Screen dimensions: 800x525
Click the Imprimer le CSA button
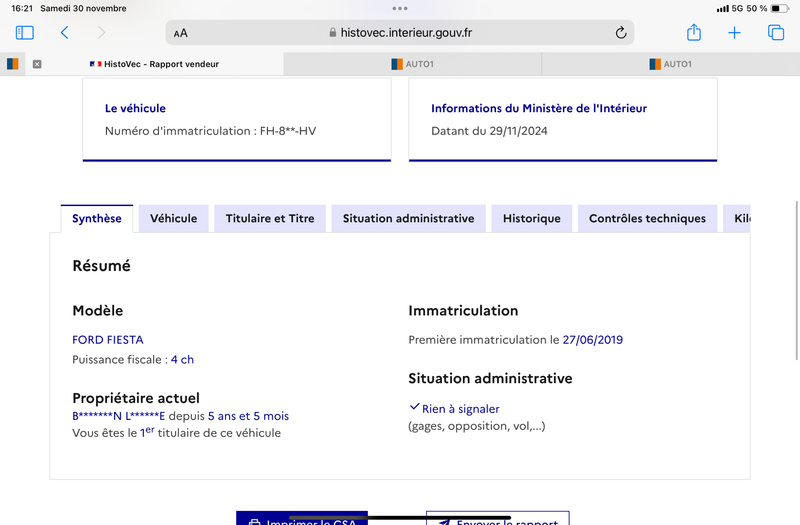coord(302,518)
